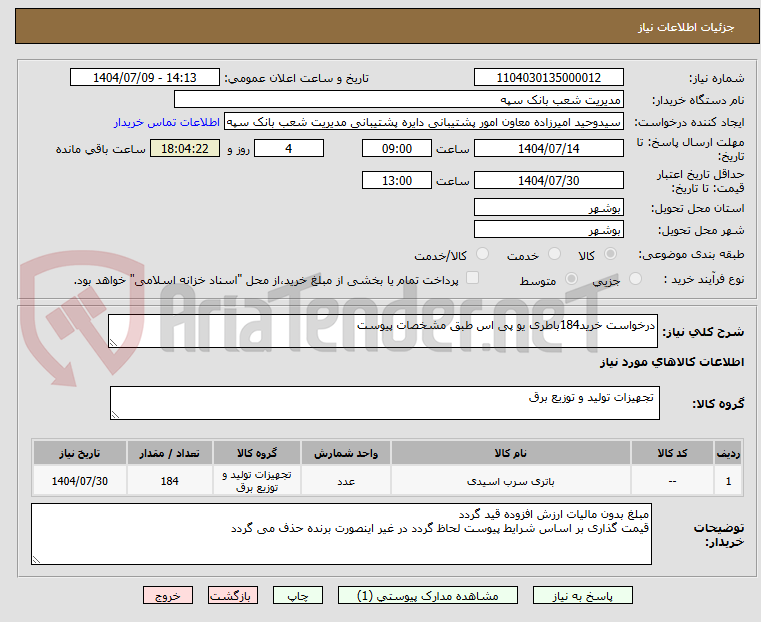The image size is (761, 622).
Task: Select the خدمت radio button
Action: coord(554,254)
